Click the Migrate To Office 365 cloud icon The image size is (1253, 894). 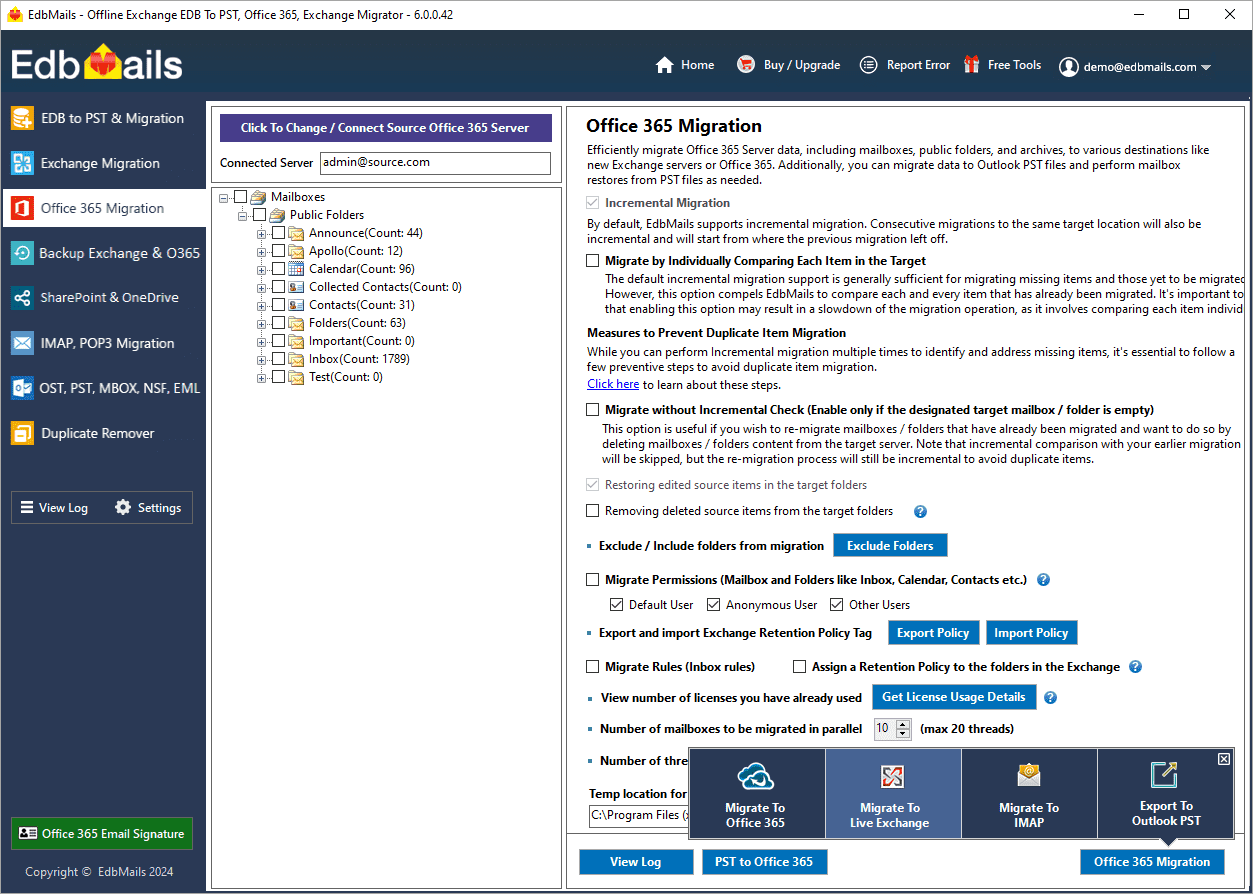tap(756, 776)
